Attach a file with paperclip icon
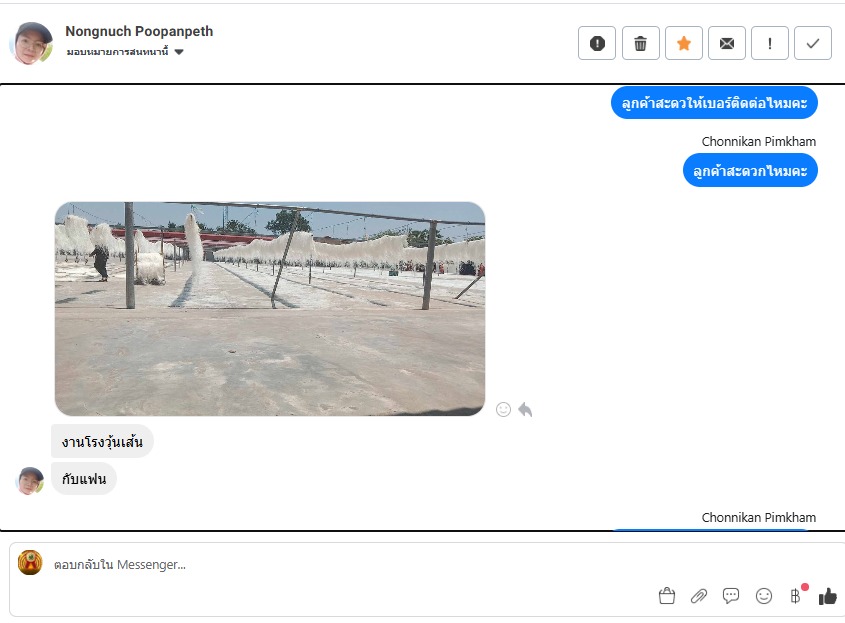The width and height of the screenshot is (845, 623). pos(699,596)
